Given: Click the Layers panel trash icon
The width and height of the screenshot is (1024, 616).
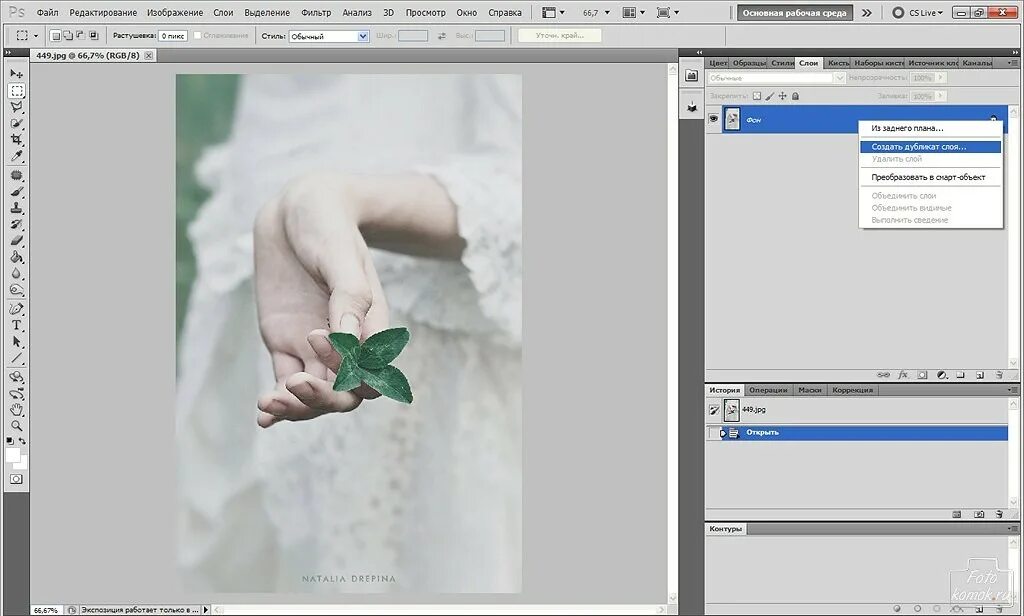Looking at the screenshot, I should 999,375.
